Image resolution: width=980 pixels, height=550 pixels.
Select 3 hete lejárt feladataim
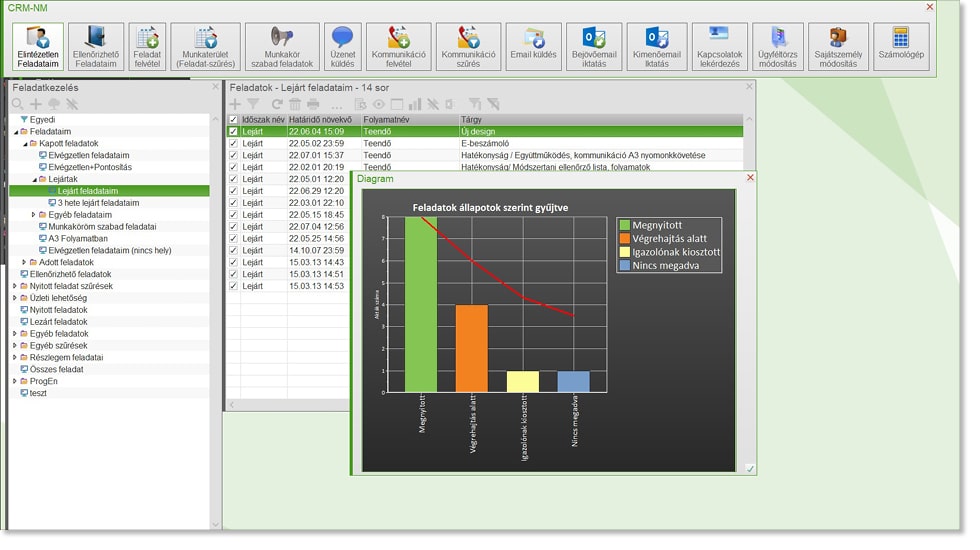point(98,202)
